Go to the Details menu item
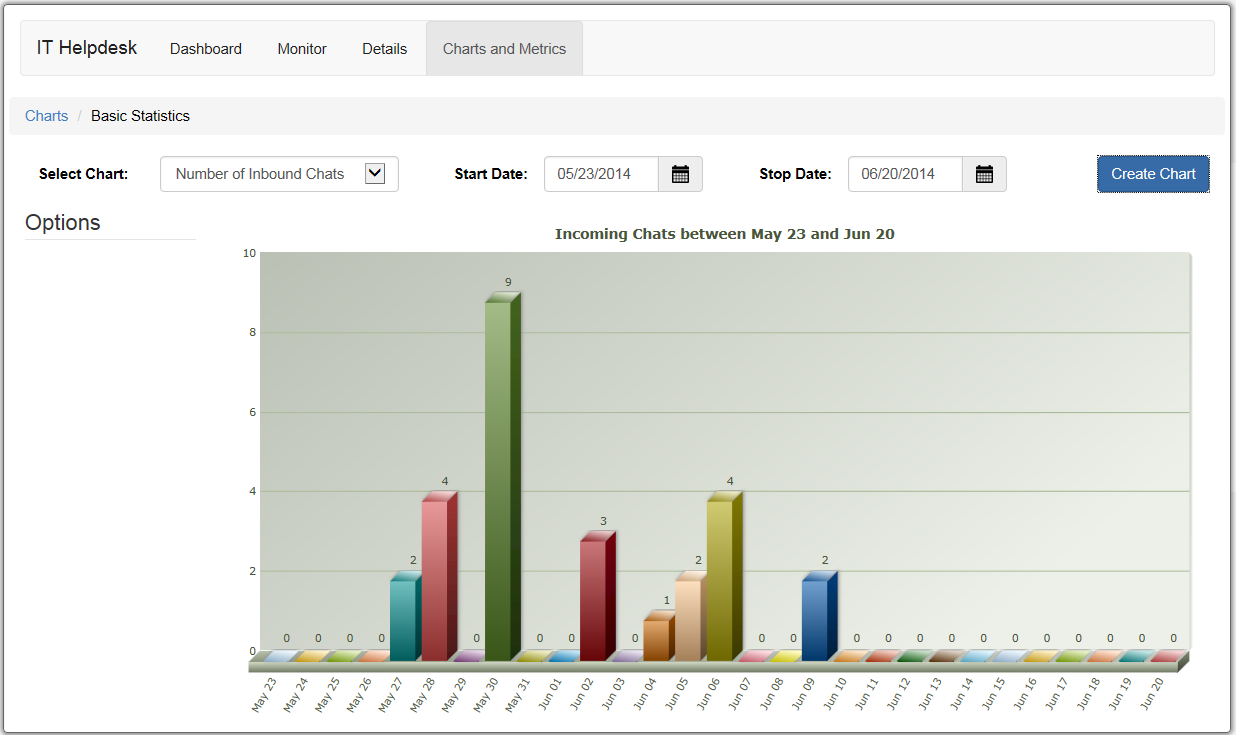The height and width of the screenshot is (735, 1236). [385, 48]
